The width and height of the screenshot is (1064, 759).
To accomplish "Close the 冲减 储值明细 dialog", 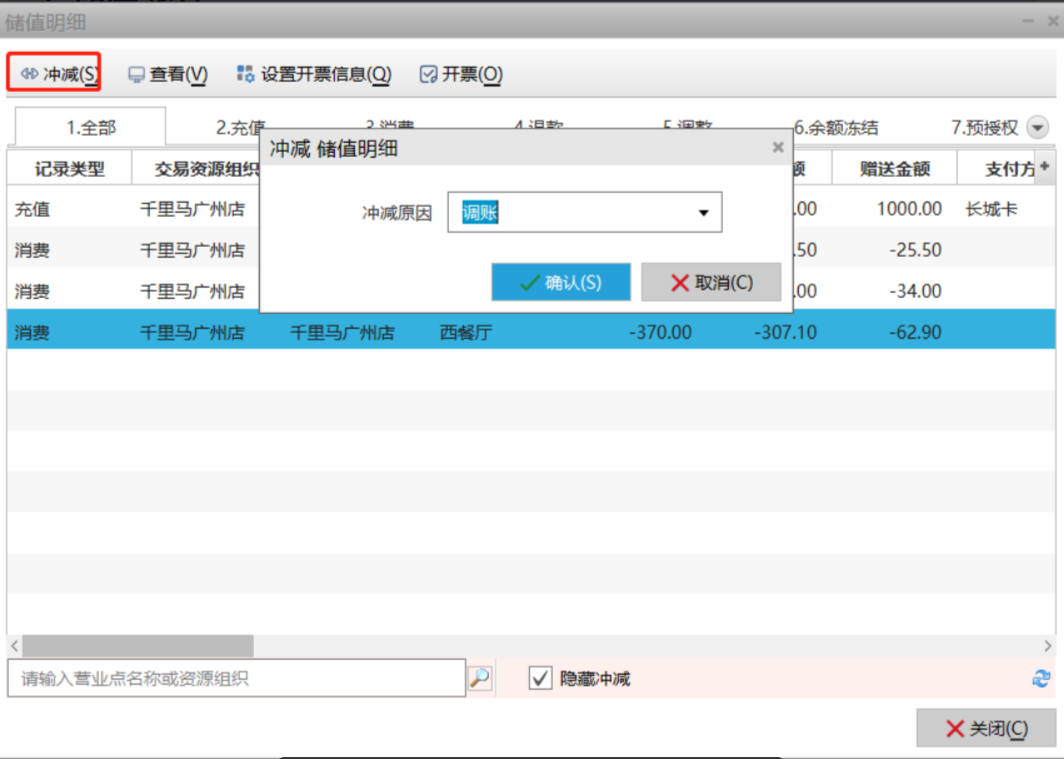I will pos(778,148).
